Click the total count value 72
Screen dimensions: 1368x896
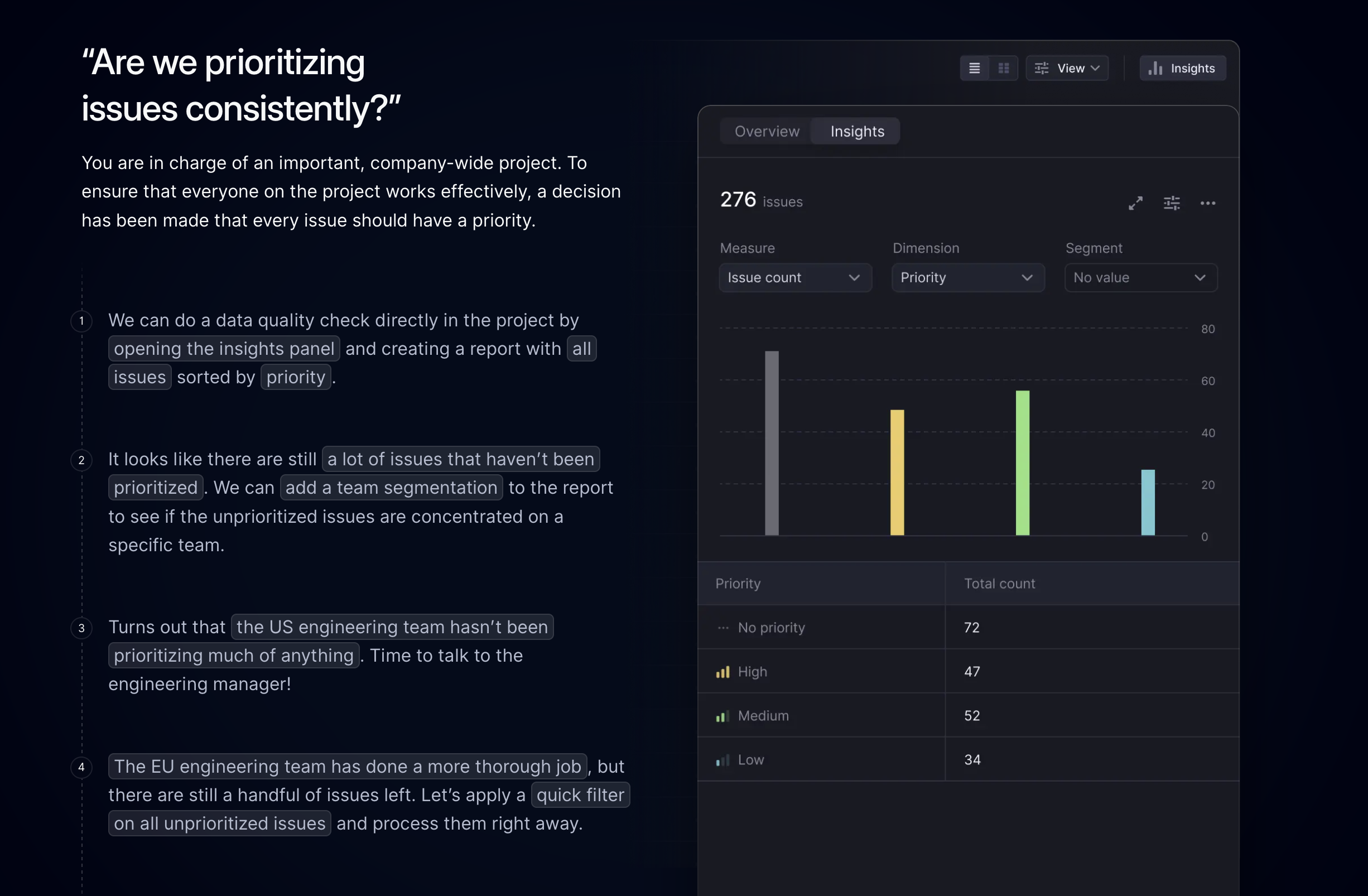[971, 628]
